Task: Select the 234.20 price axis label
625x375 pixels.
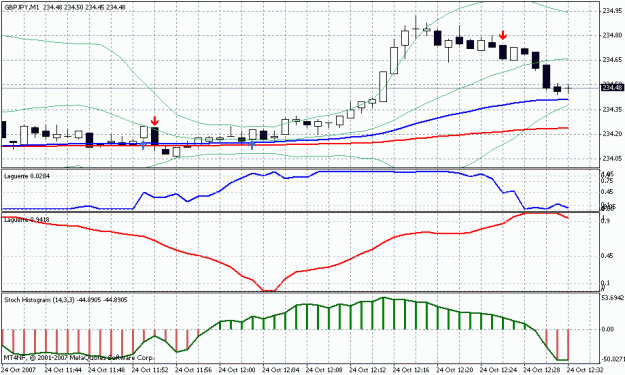Action: pyautogui.click(x=612, y=134)
